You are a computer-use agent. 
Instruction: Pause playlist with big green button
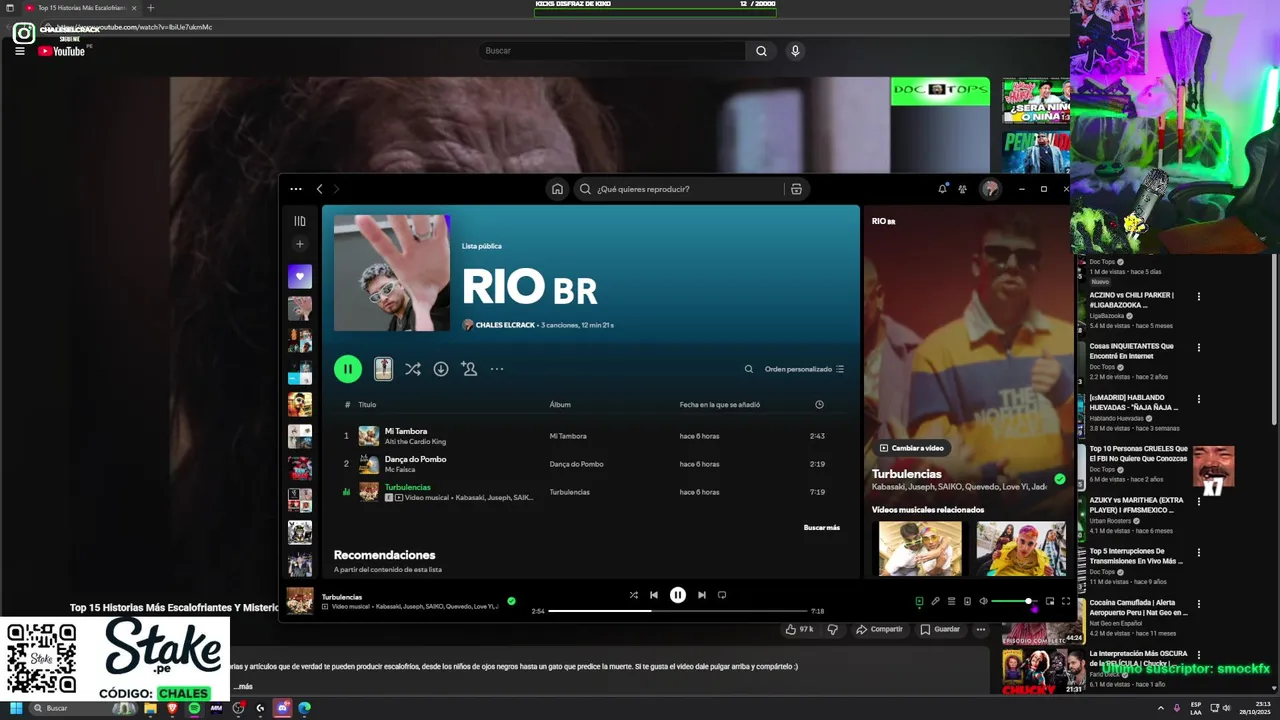click(347, 369)
